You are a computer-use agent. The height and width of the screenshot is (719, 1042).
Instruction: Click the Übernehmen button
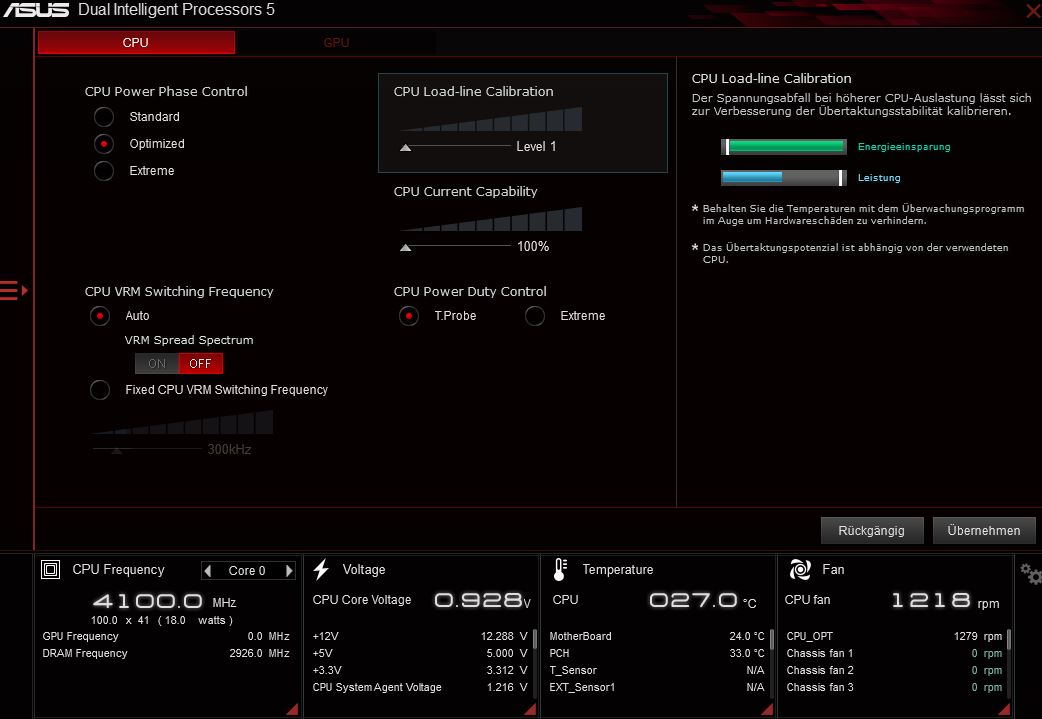tap(984, 530)
